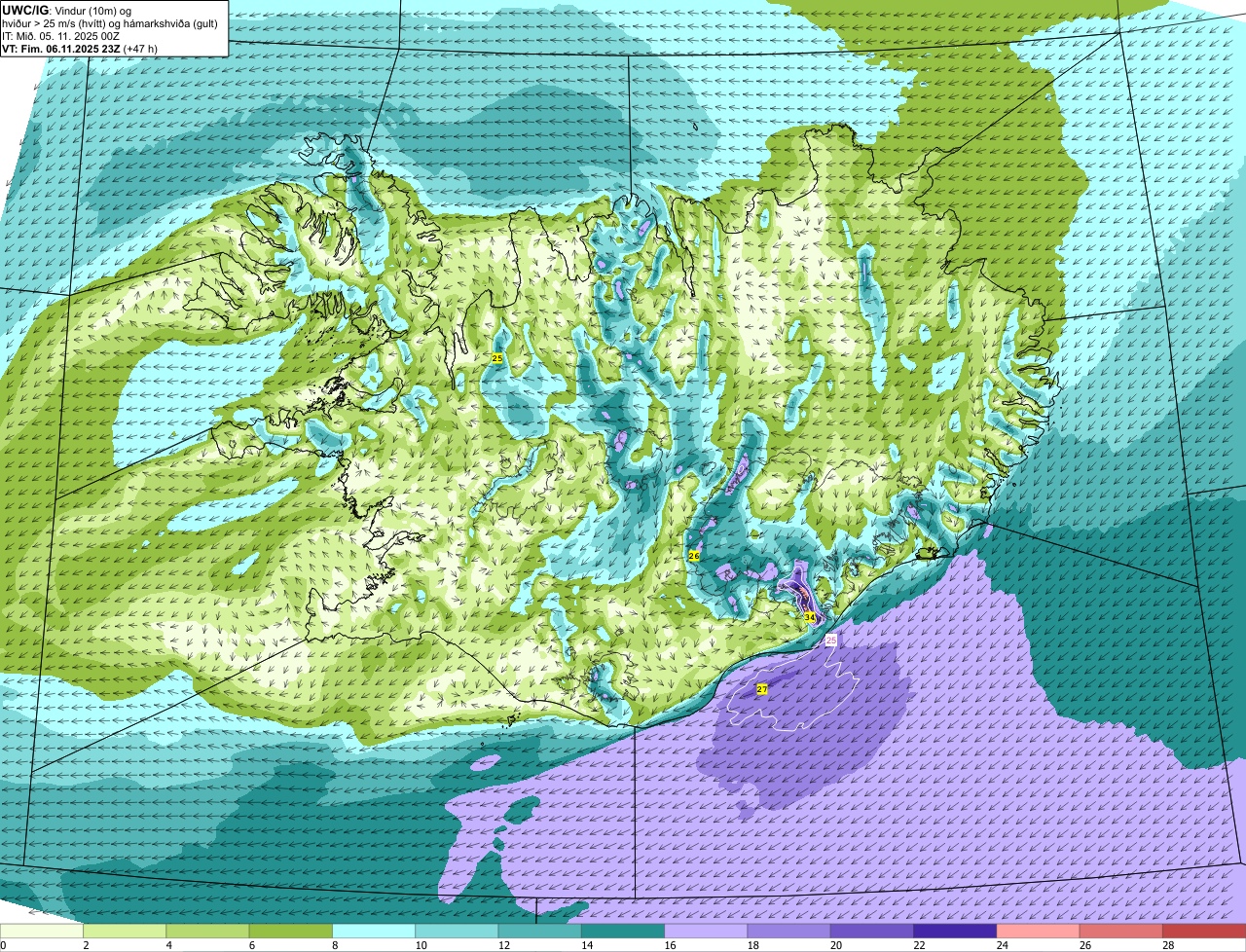The width and height of the screenshot is (1246, 952).
Task: Pick the 12–14 m/s teal legend swatch
Action: point(540,932)
